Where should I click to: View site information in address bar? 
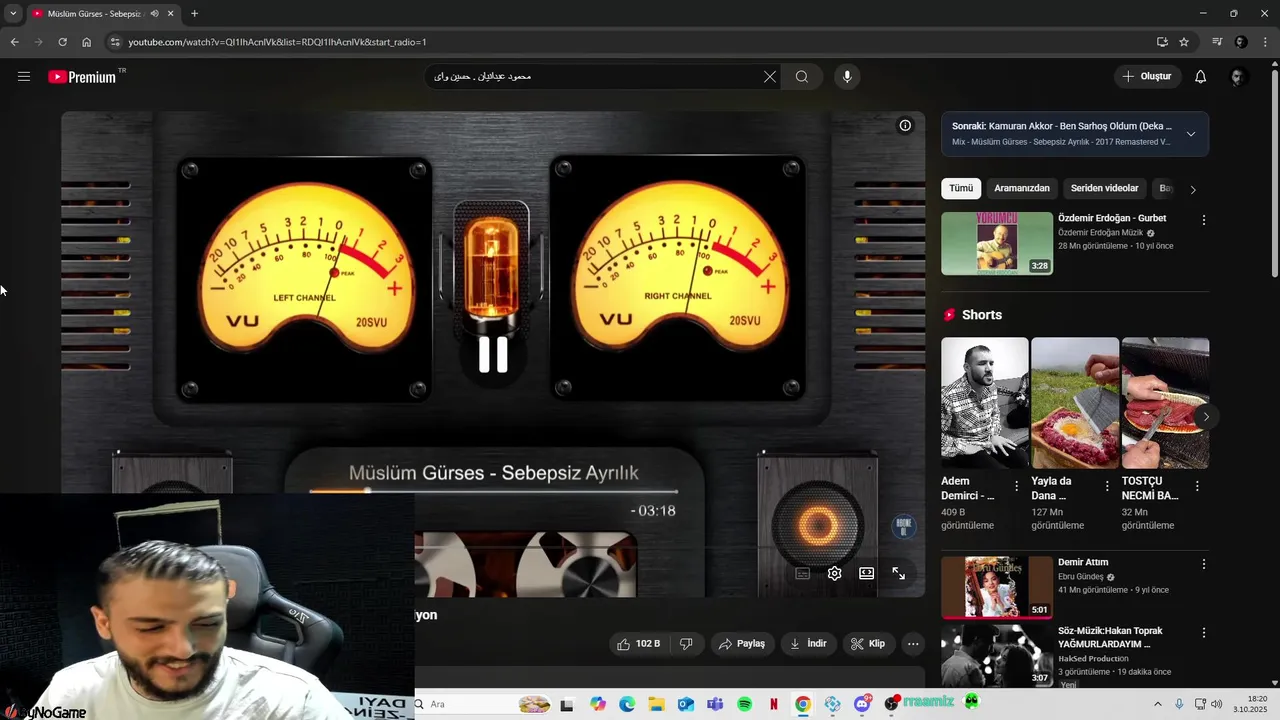[115, 42]
